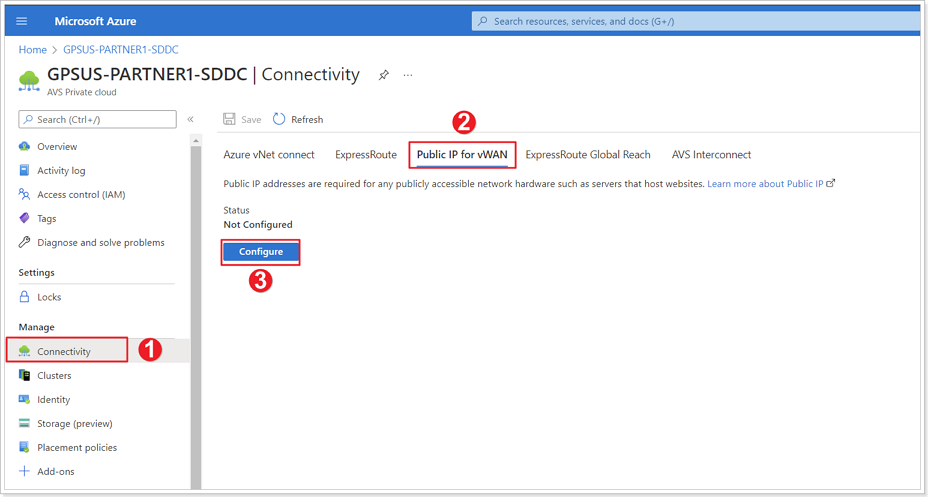Click the Locks padlock icon
This screenshot has width=928, height=497.
click(24, 296)
